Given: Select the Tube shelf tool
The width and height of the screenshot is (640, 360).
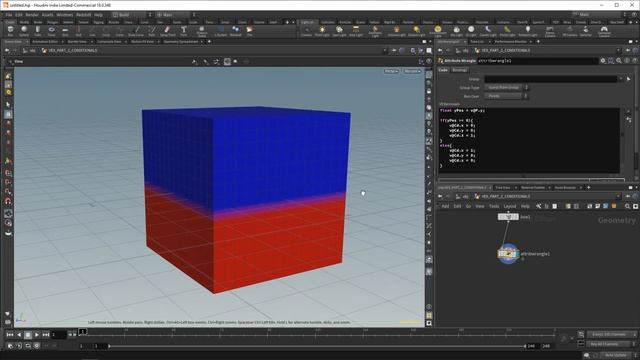Looking at the screenshot, I should [x=38, y=31].
